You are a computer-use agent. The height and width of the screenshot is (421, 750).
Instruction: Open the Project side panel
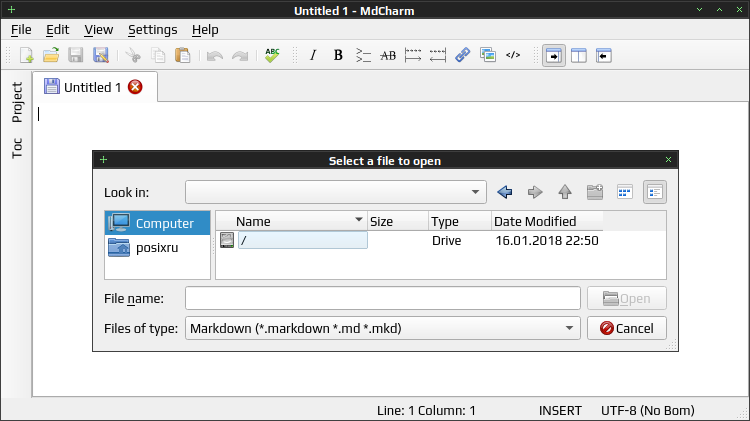[x=17, y=102]
